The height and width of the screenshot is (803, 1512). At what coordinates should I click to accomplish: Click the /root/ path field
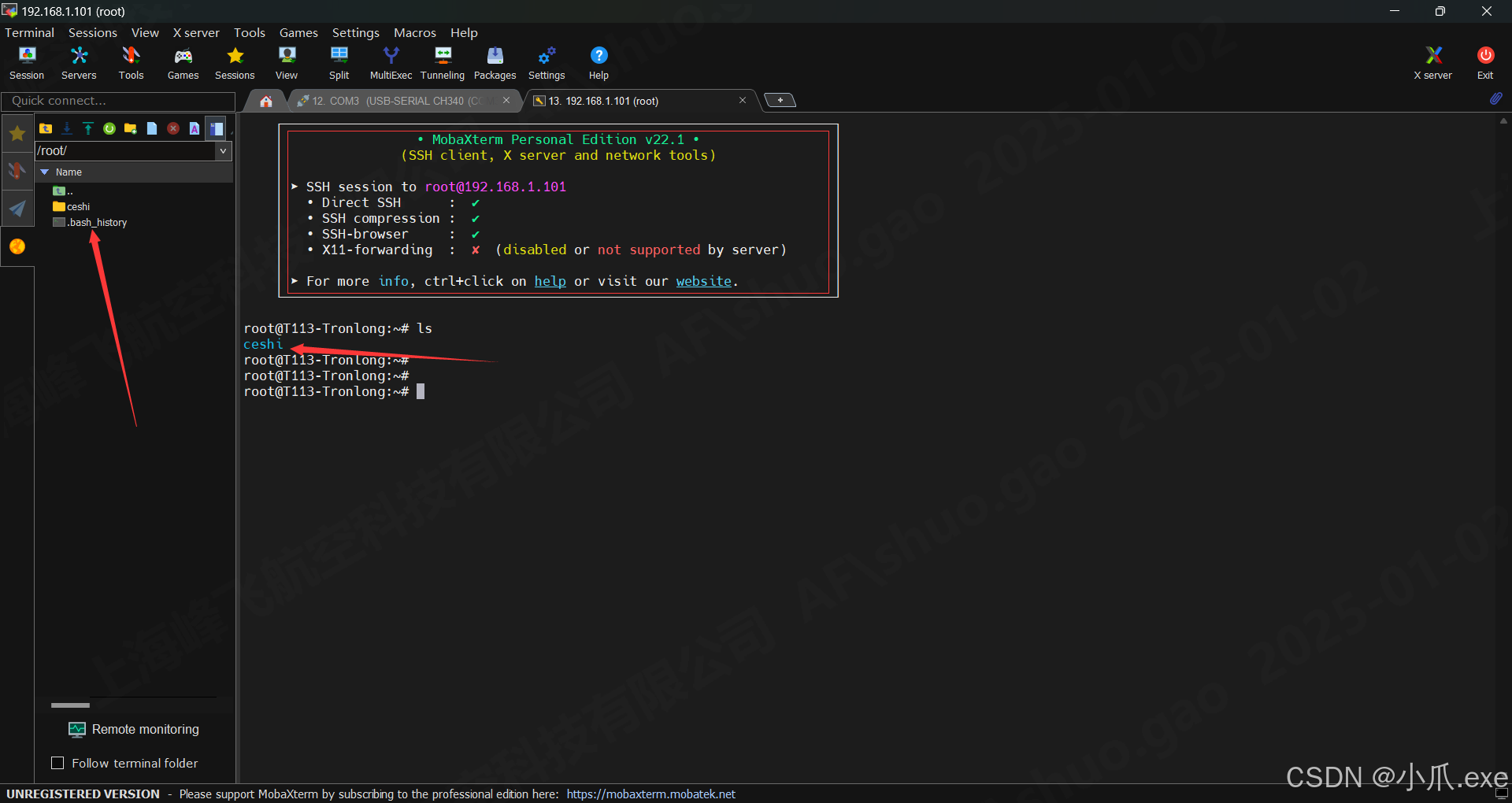(x=125, y=151)
